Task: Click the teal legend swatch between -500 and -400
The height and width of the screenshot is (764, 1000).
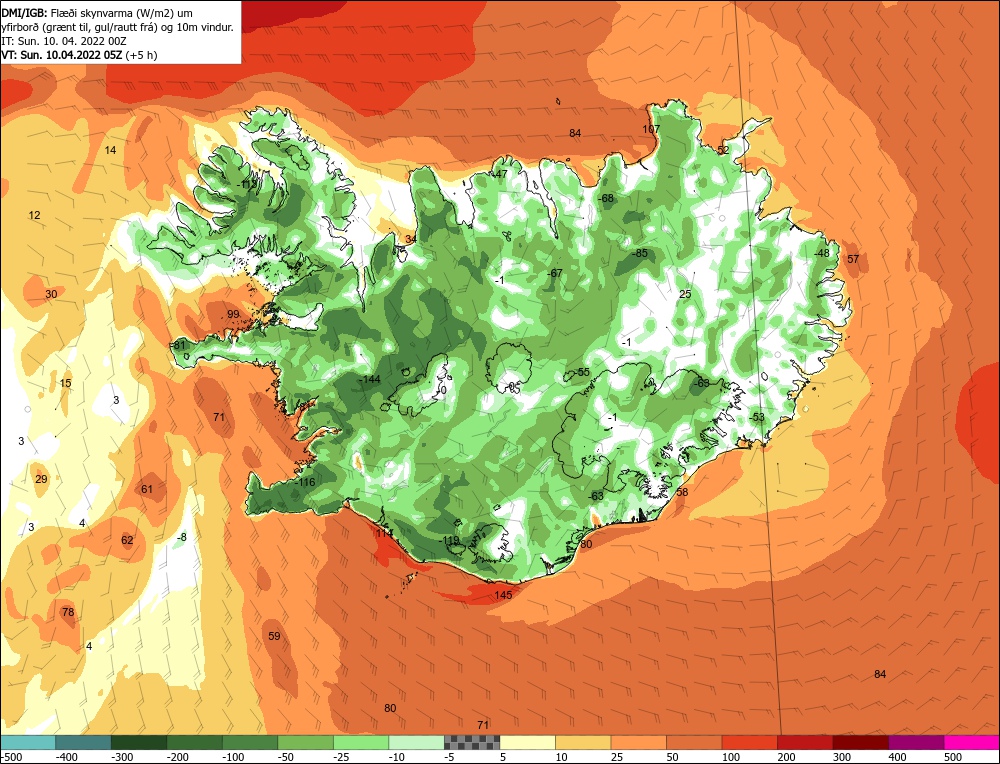Action: 28,742
